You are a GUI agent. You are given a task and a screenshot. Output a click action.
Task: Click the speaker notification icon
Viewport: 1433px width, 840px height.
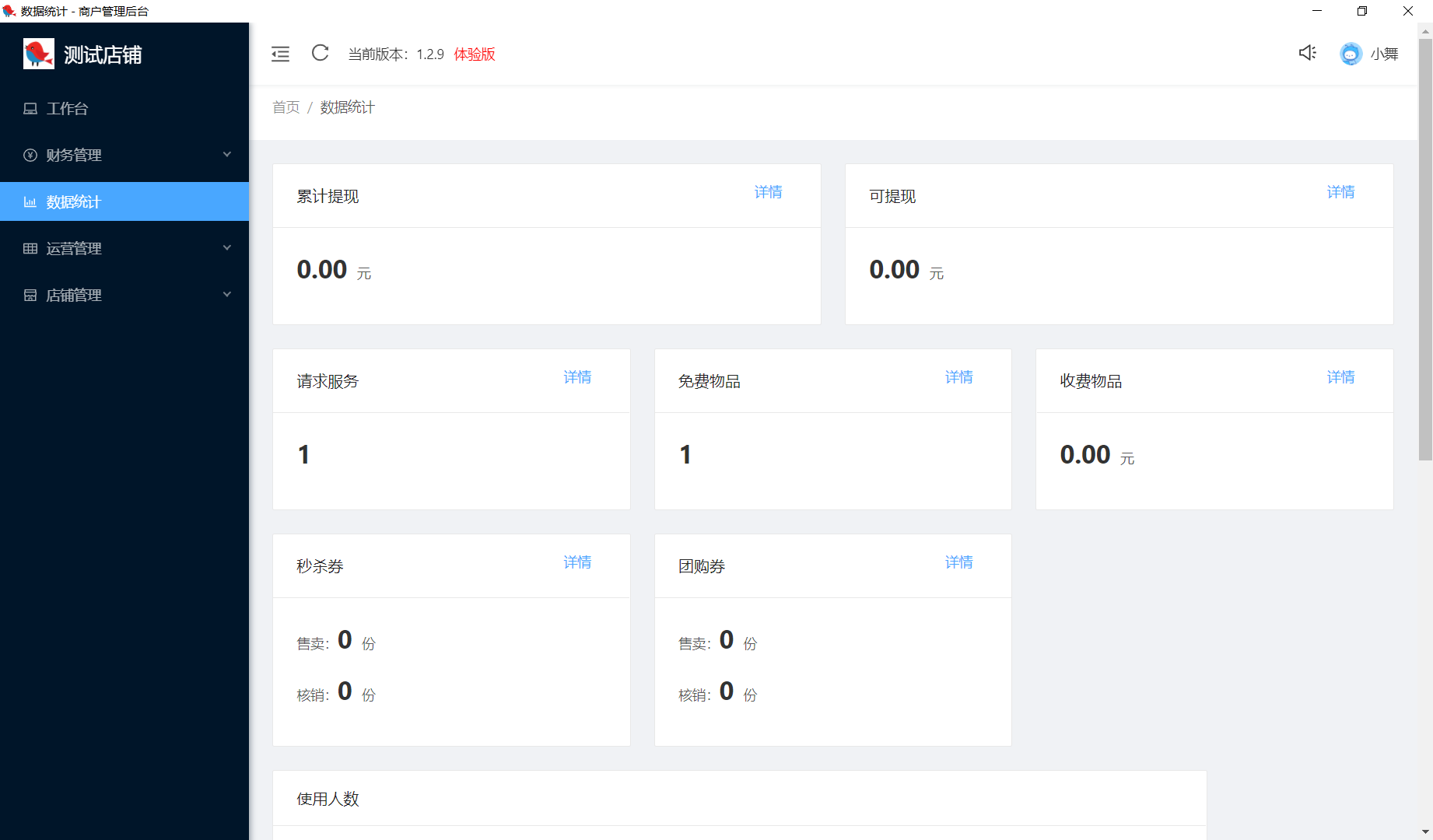1307,53
